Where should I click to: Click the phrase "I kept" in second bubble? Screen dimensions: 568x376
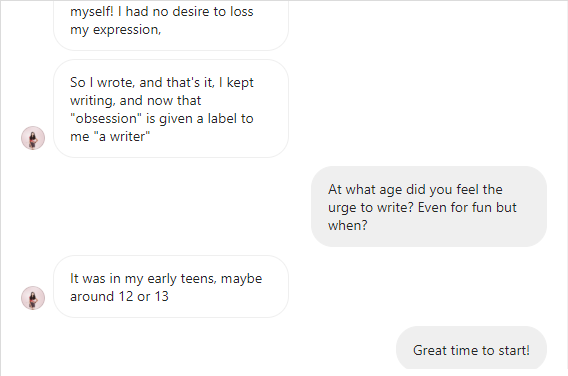236,83
